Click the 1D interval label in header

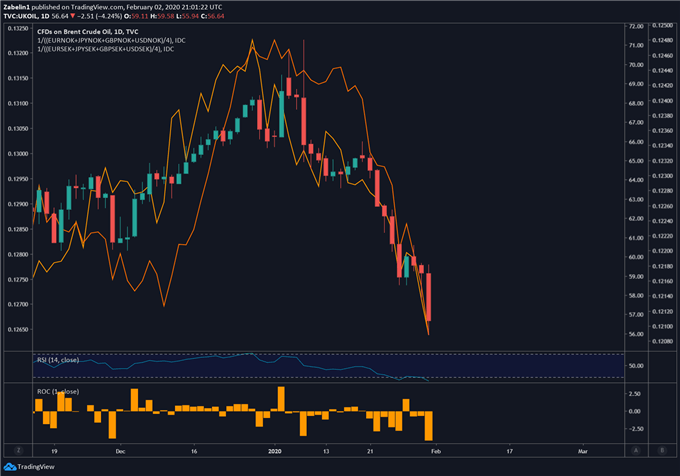pos(45,16)
